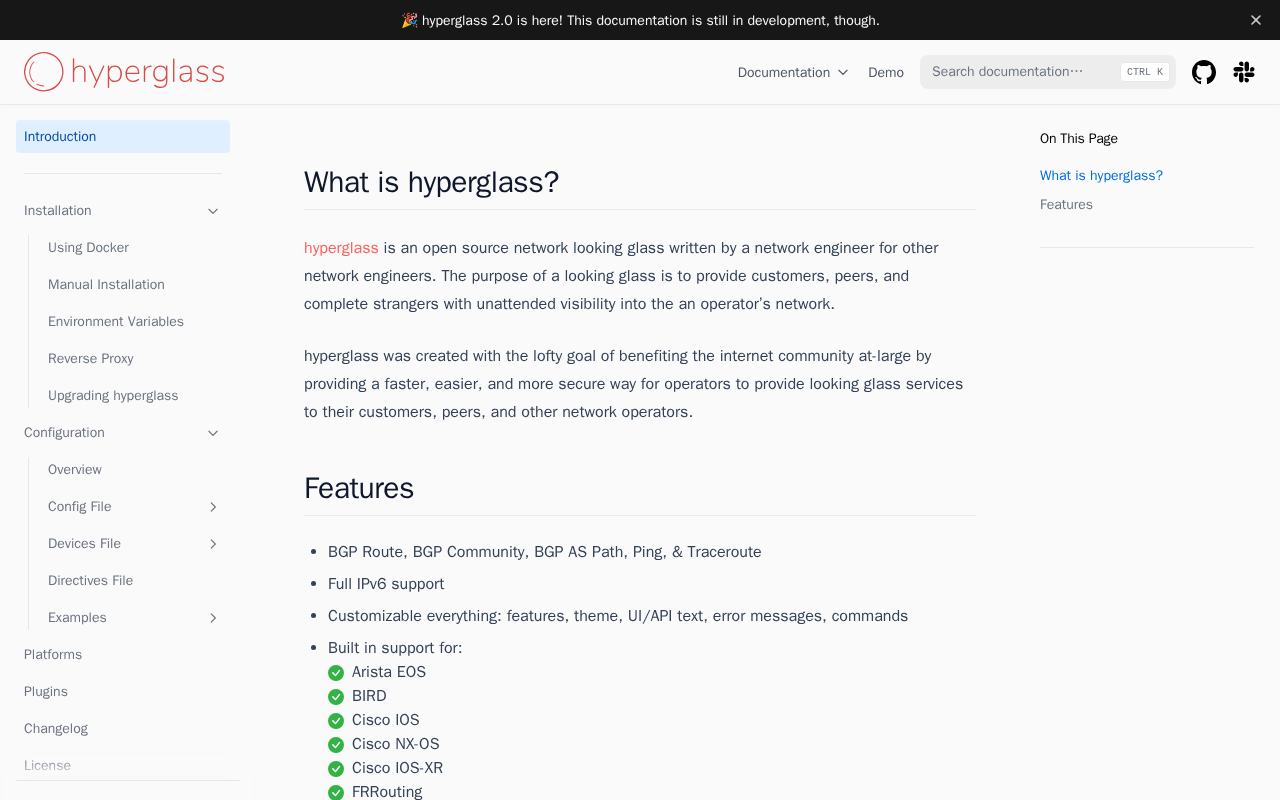Click the green checkmark beside Cisco IOS-XR

coord(336,769)
